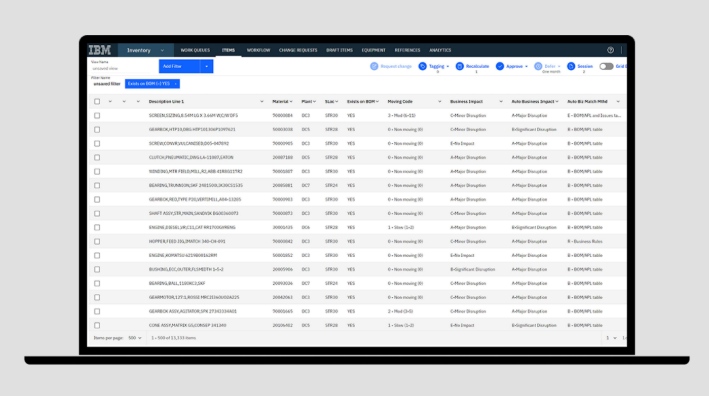Open the Add Filter split-button arrow
This screenshot has height=396, width=709.
[x=207, y=66]
